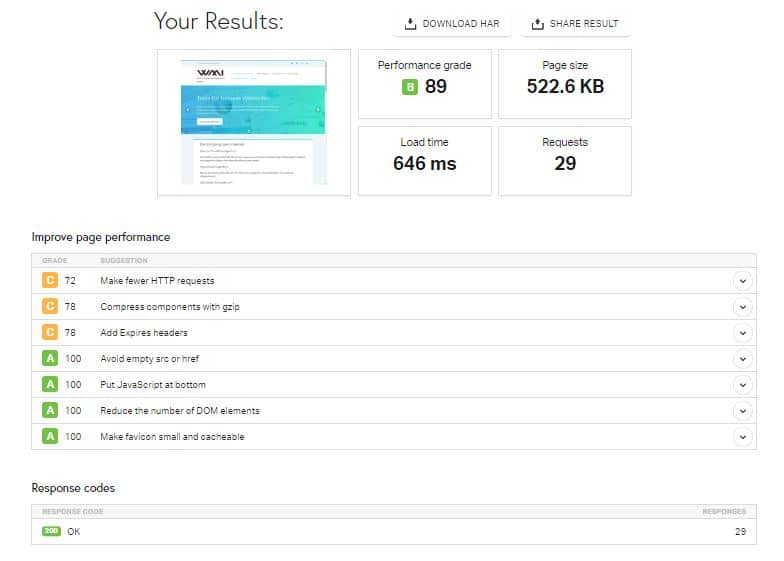Click the RESPONSE CODE column header

tap(72, 512)
